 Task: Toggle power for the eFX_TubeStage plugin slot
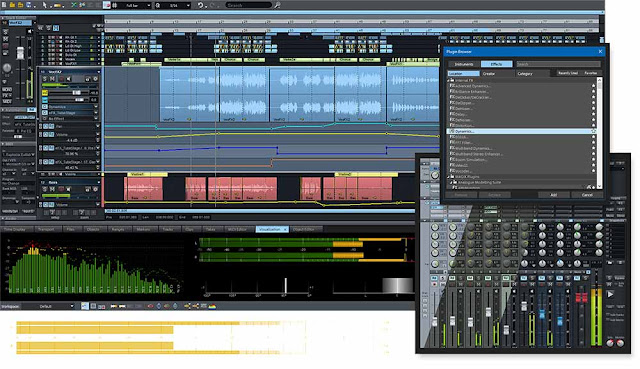(x=45, y=113)
